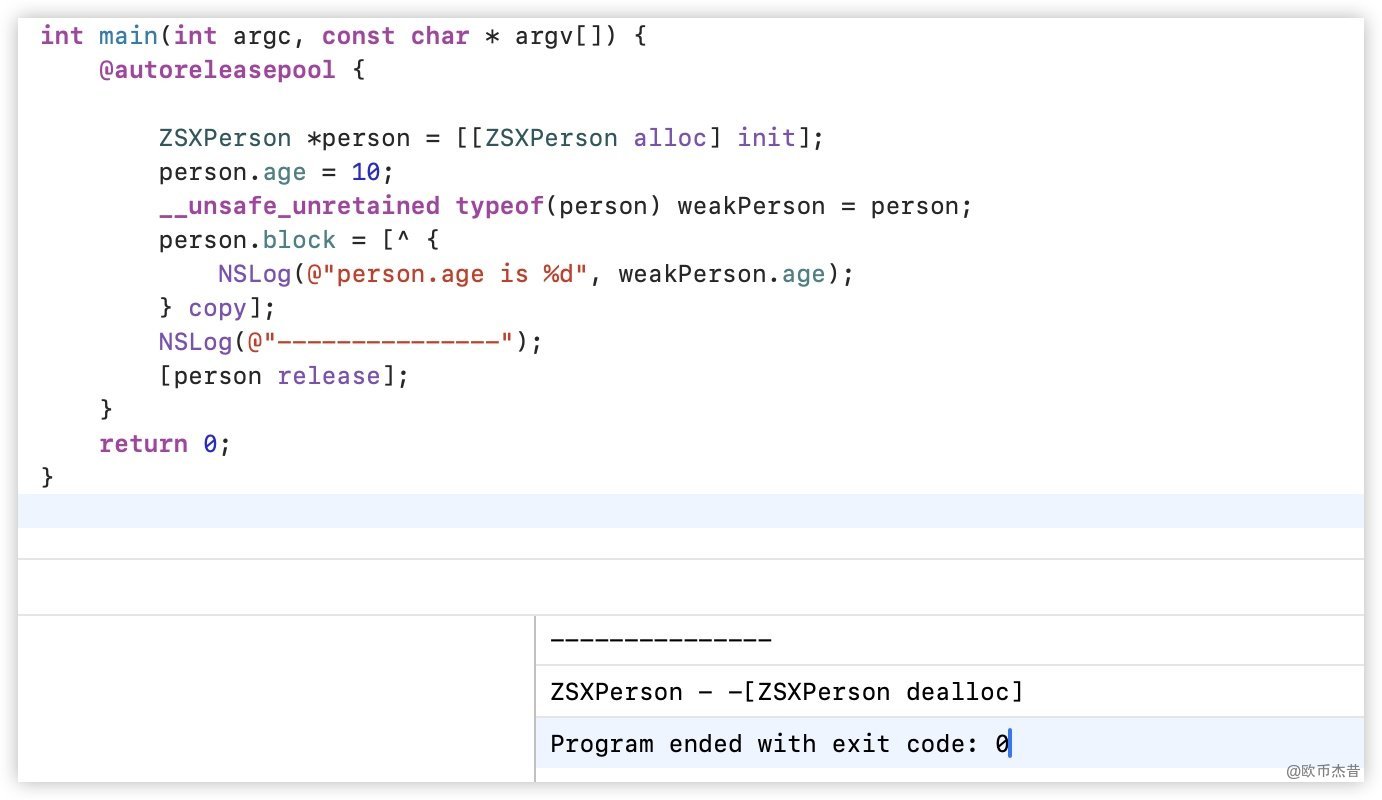Click the typeof keyword
The height and width of the screenshot is (800, 1382).
(x=500, y=206)
